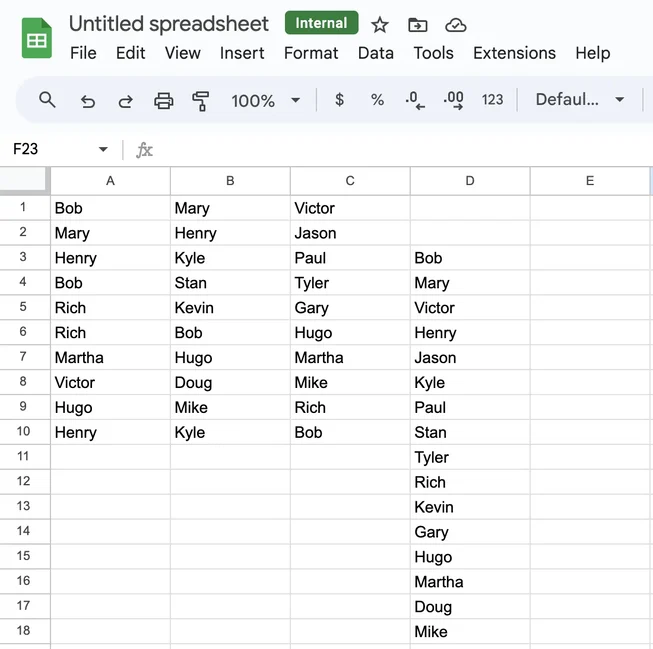The height and width of the screenshot is (649, 653).
Task: Redo the last action
Action: (126, 100)
